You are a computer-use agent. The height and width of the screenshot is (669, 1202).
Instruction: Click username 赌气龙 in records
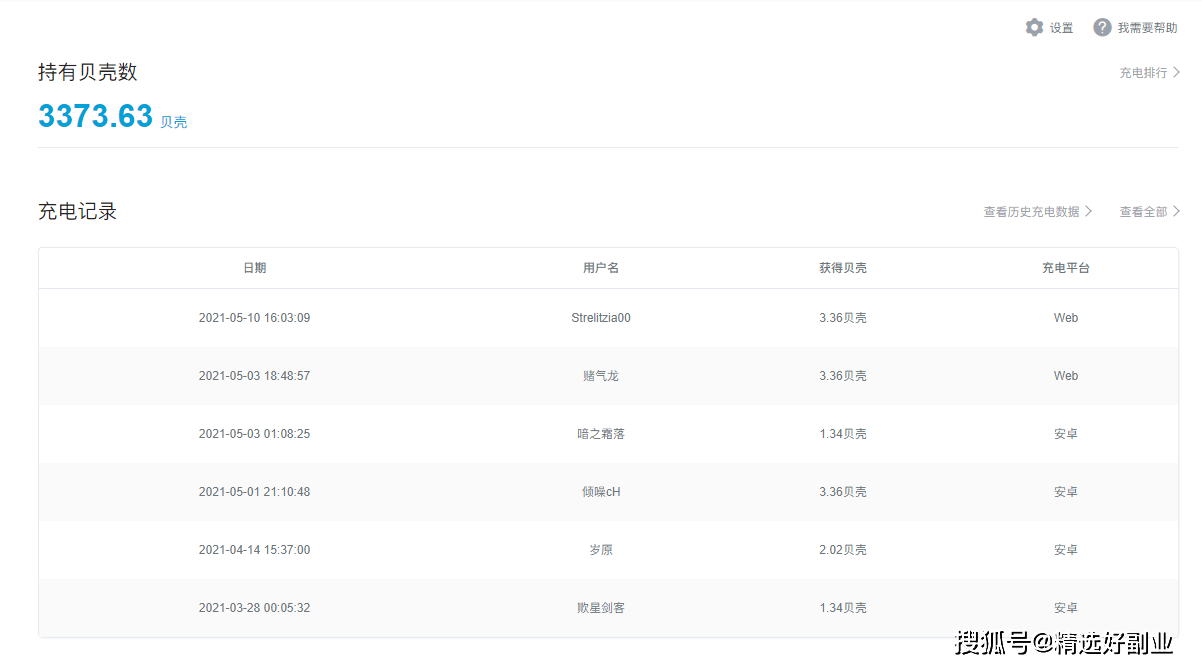pyautogui.click(x=601, y=376)
